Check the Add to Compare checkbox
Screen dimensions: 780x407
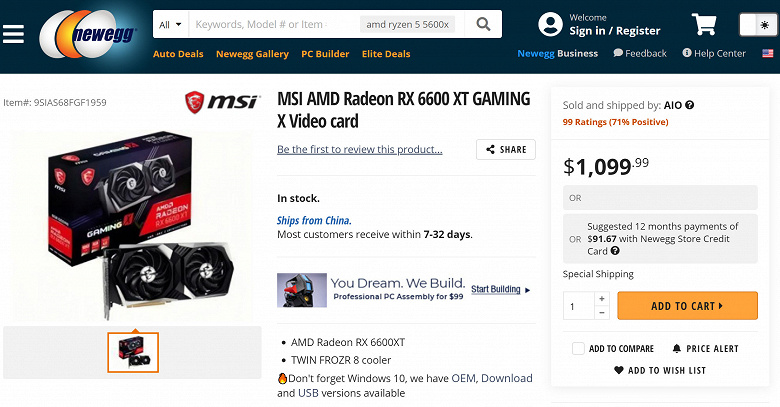click(x=578, y=348)
